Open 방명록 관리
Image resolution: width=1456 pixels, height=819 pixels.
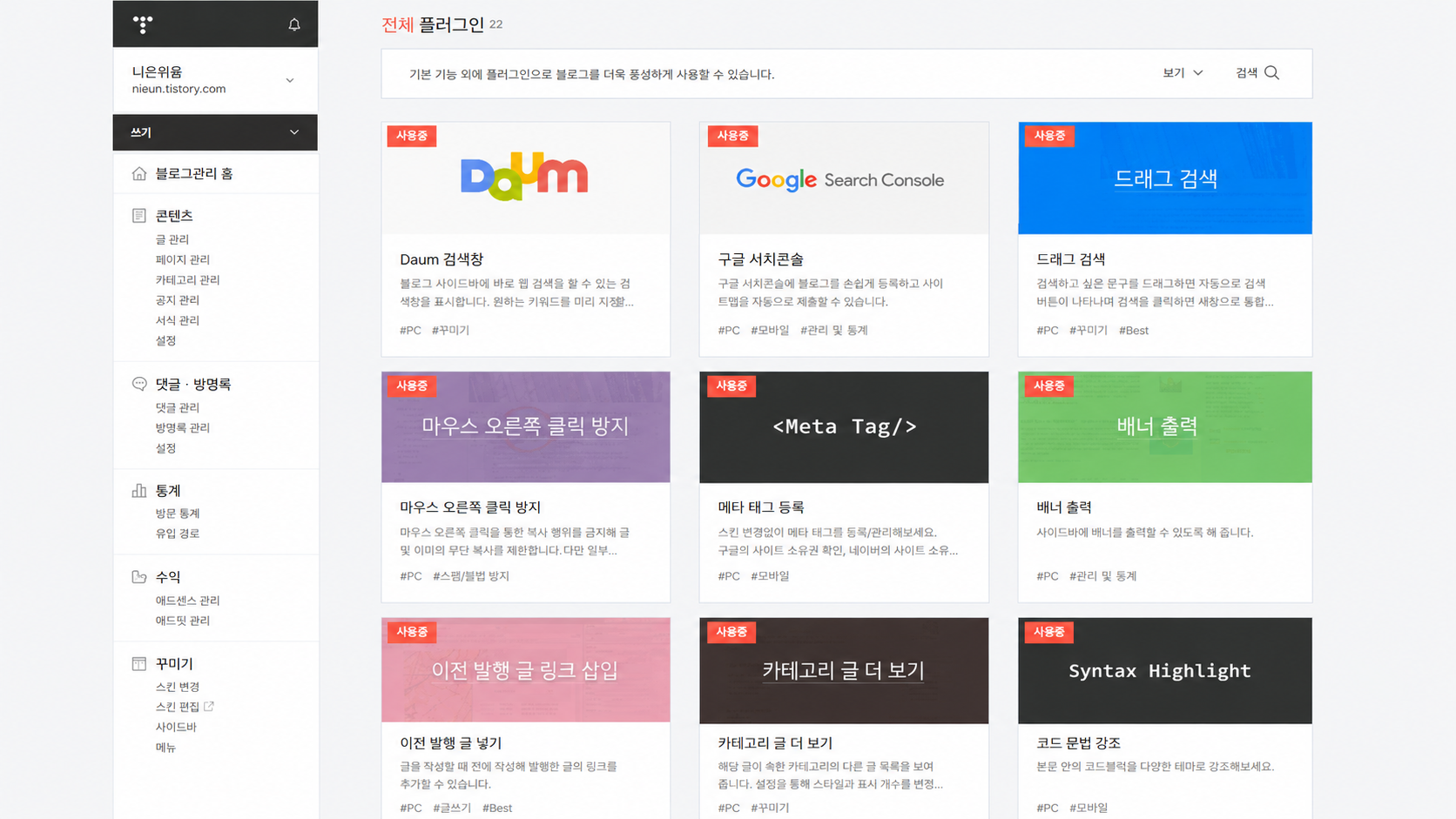tap(183, 427)
